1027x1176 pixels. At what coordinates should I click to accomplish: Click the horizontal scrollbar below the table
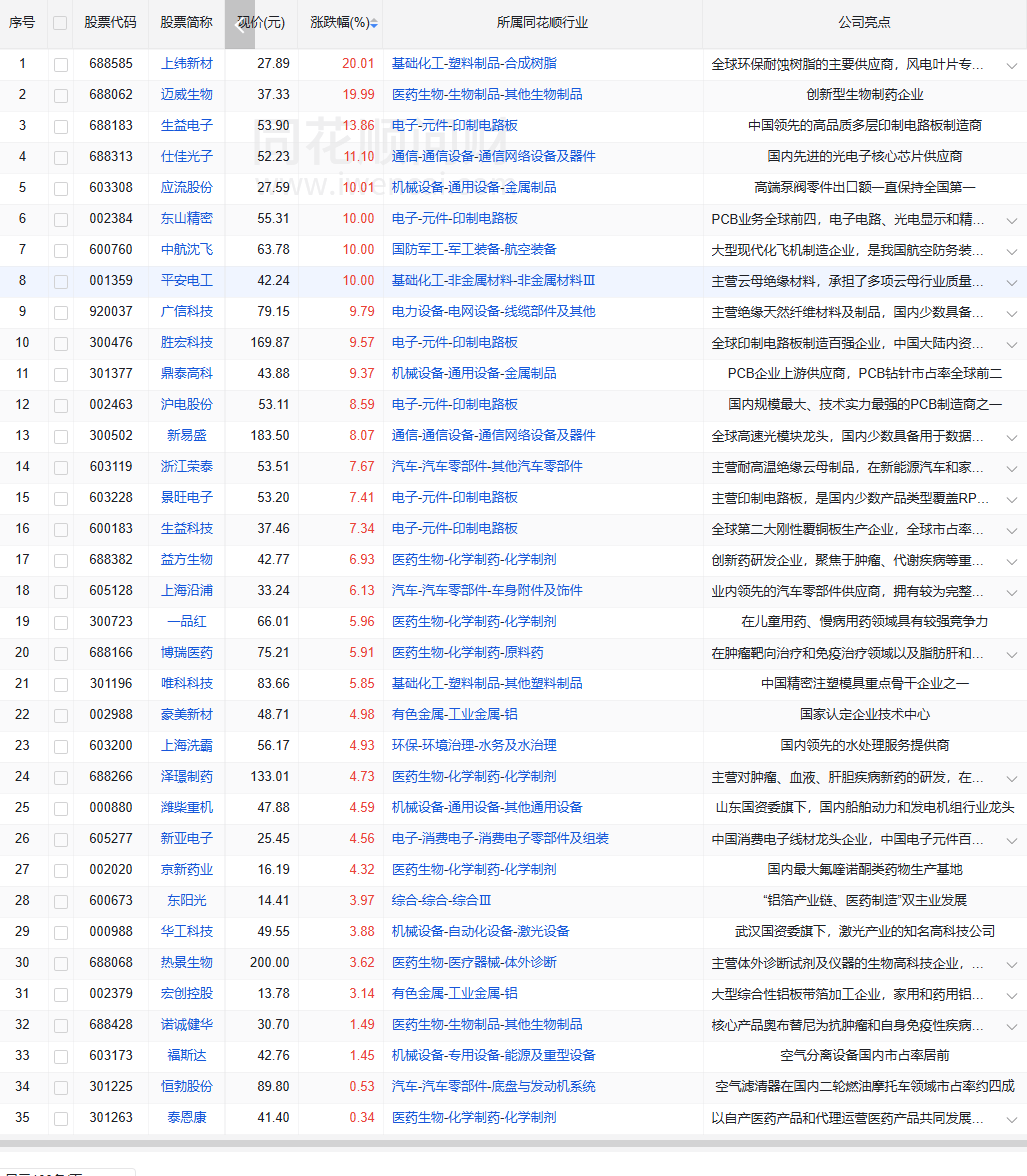pos(513,1144)
